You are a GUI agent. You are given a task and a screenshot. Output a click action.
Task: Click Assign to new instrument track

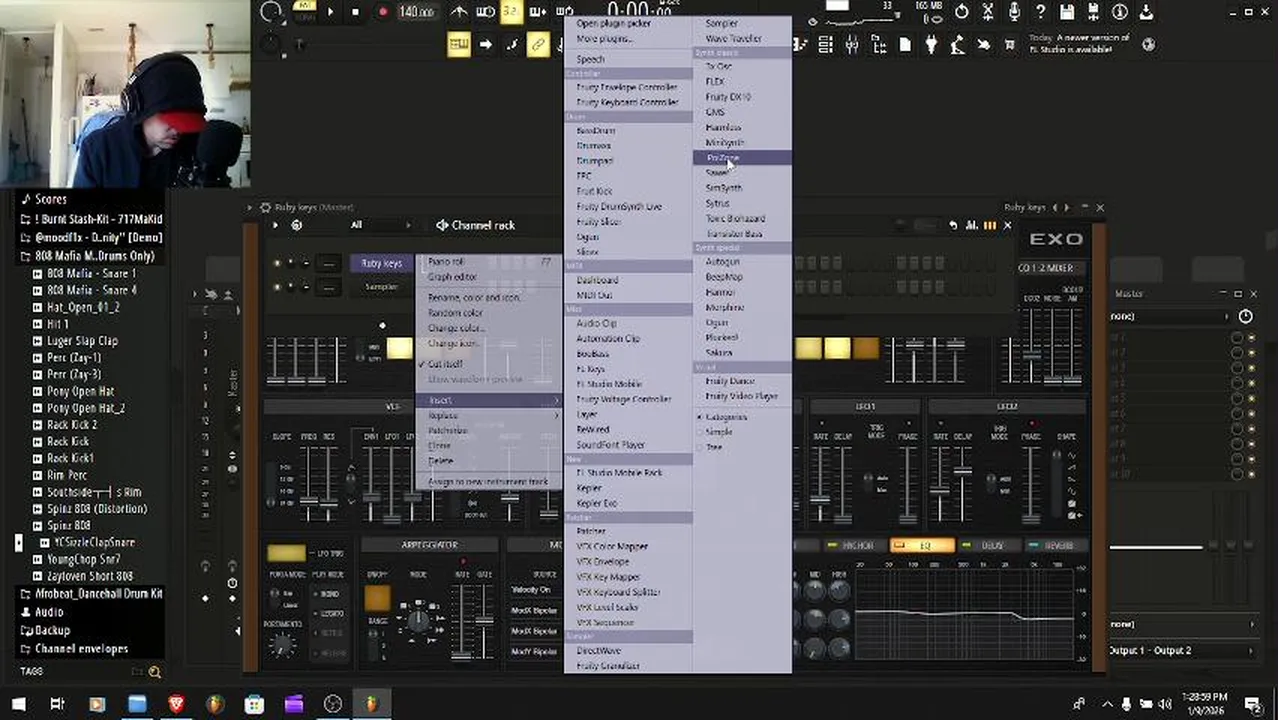click(x=489, y=482)
